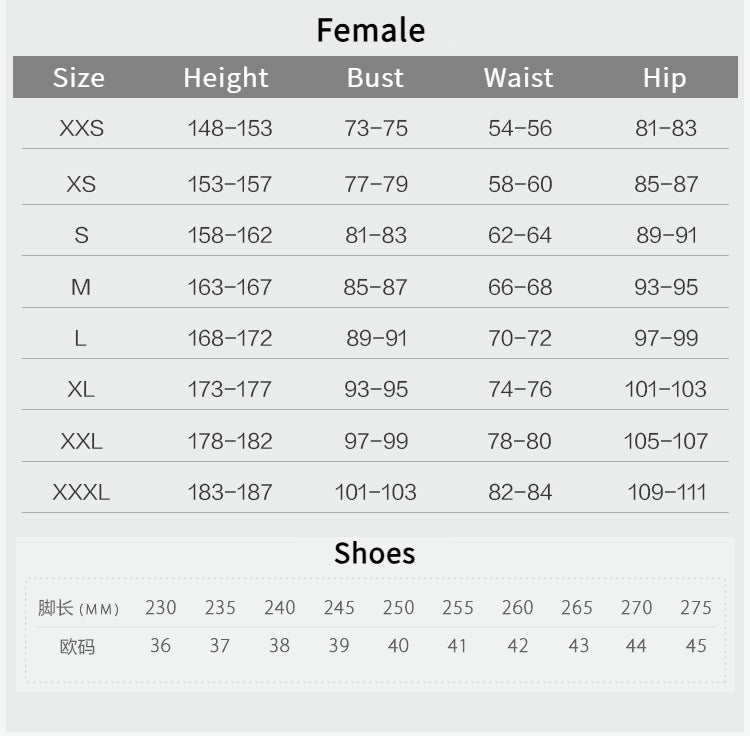Click the XXXL size label
750x736 pixels.
(x=81, y=492)
